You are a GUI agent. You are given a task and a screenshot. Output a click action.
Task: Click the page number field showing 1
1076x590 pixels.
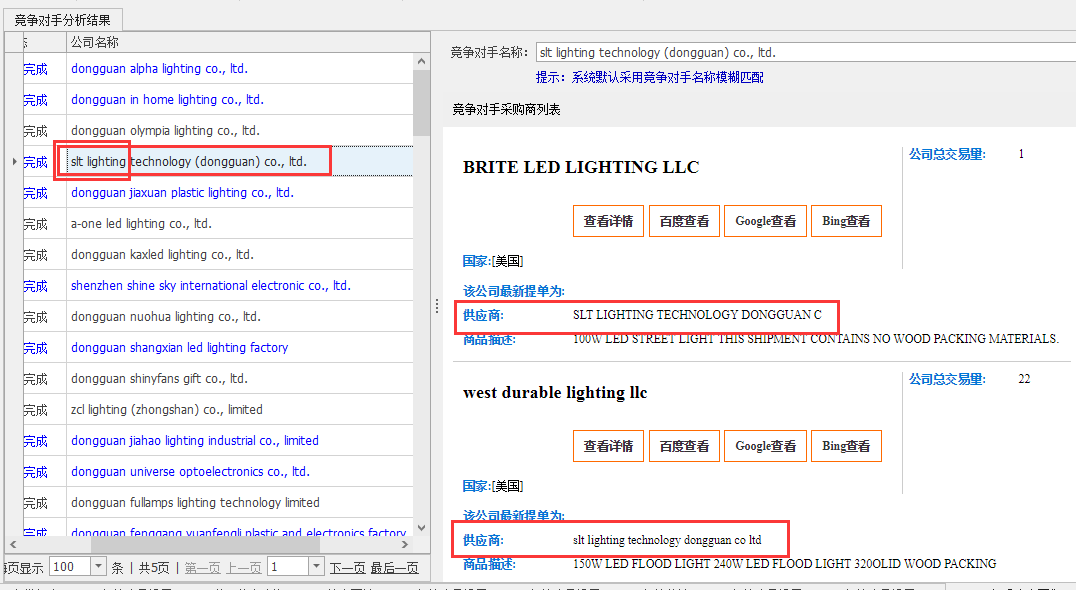tap(288, 567)
